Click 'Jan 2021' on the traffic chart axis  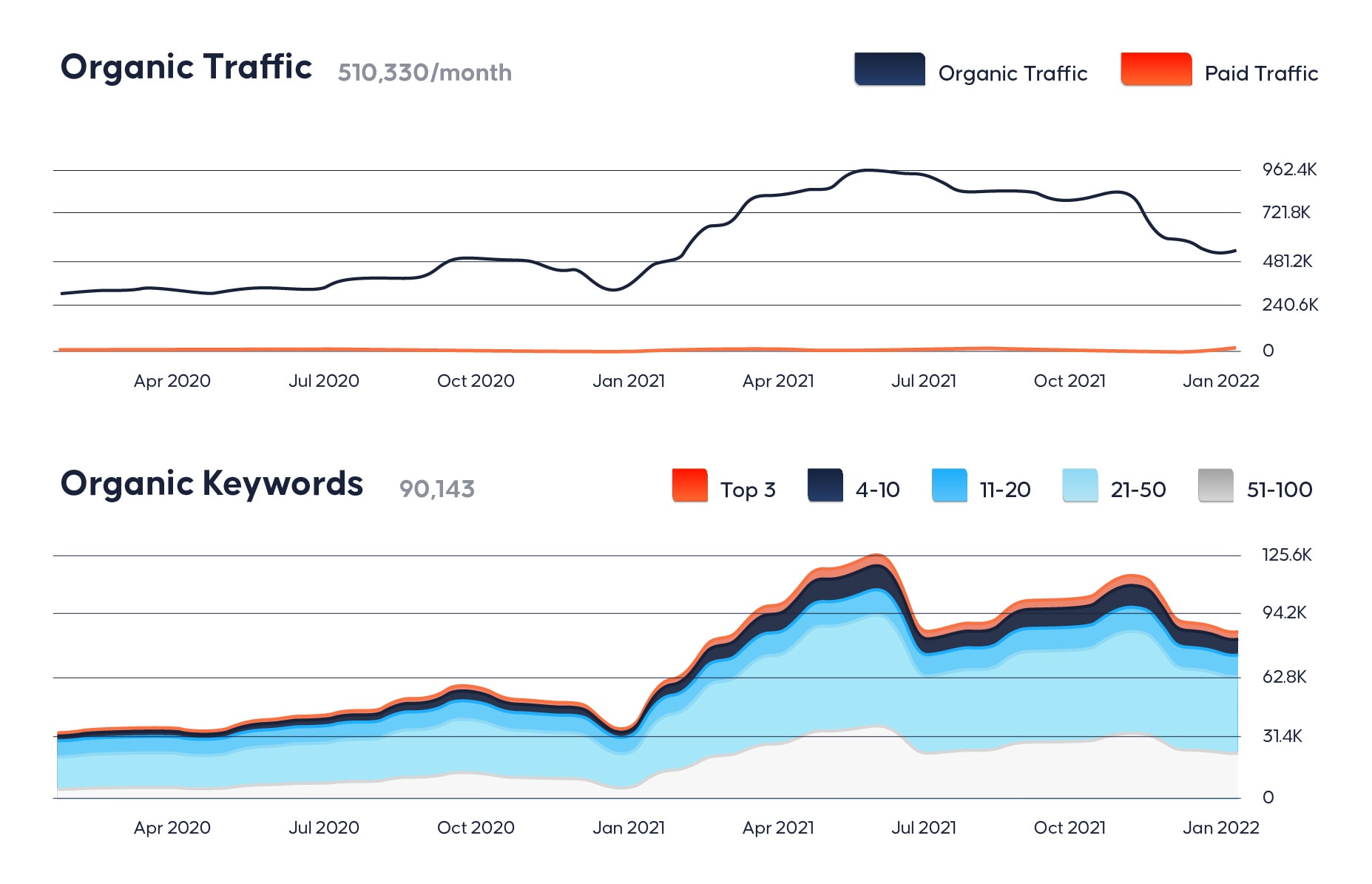pos(629,381)
